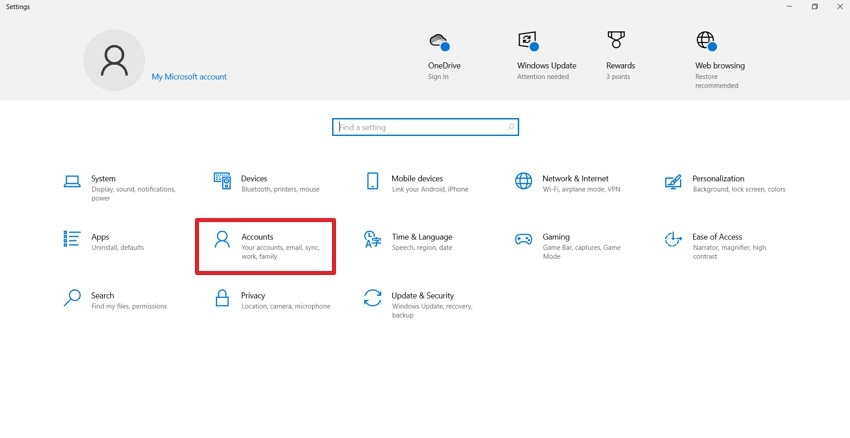Open the Gaming category title
The width and height of the screenshot is (850, 438).
pos(556,237)
